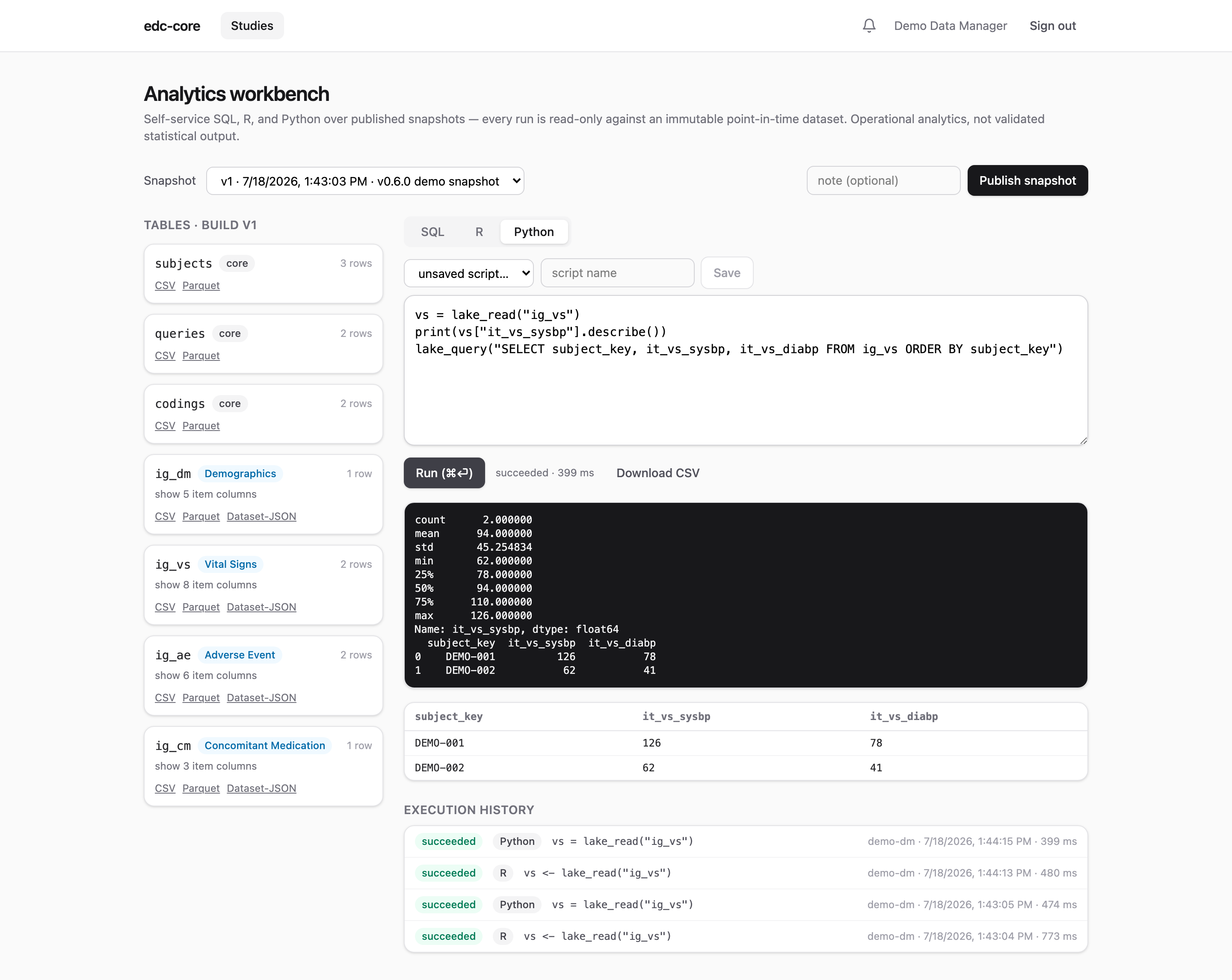1232x980 pixels.
Task: Click the codings table name
Action: [179, 404]
